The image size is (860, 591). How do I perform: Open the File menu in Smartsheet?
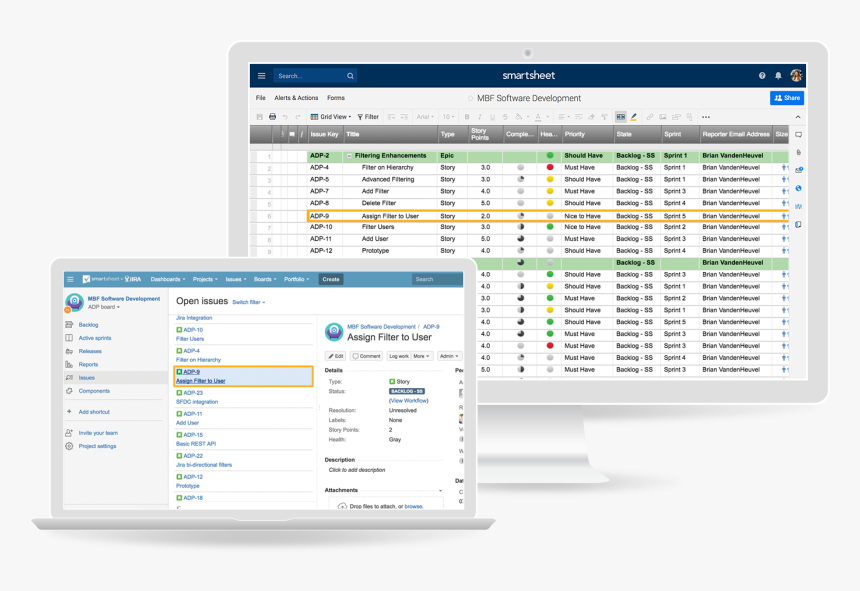261,98
